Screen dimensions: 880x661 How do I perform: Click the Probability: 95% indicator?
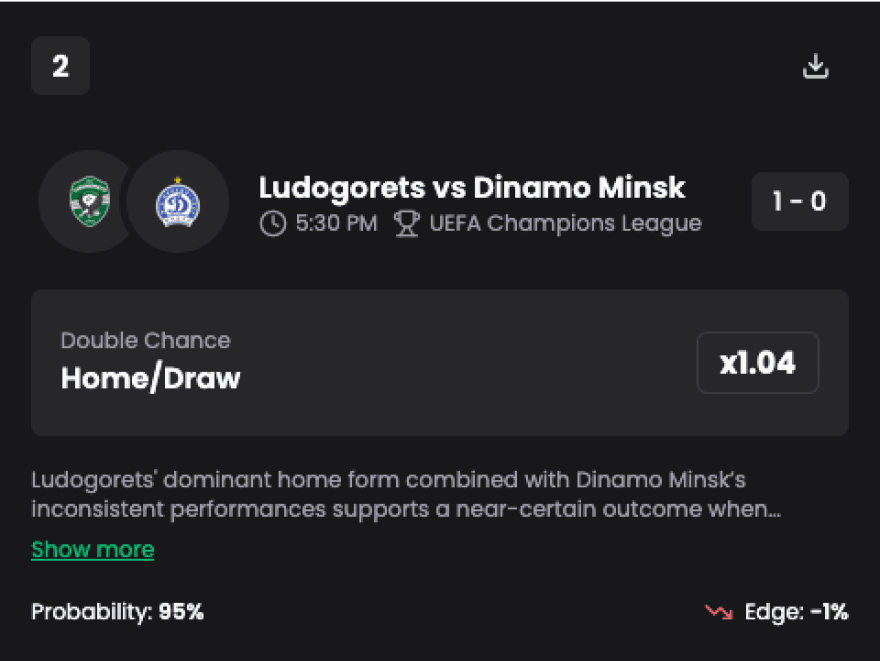(x=117, y=612)
